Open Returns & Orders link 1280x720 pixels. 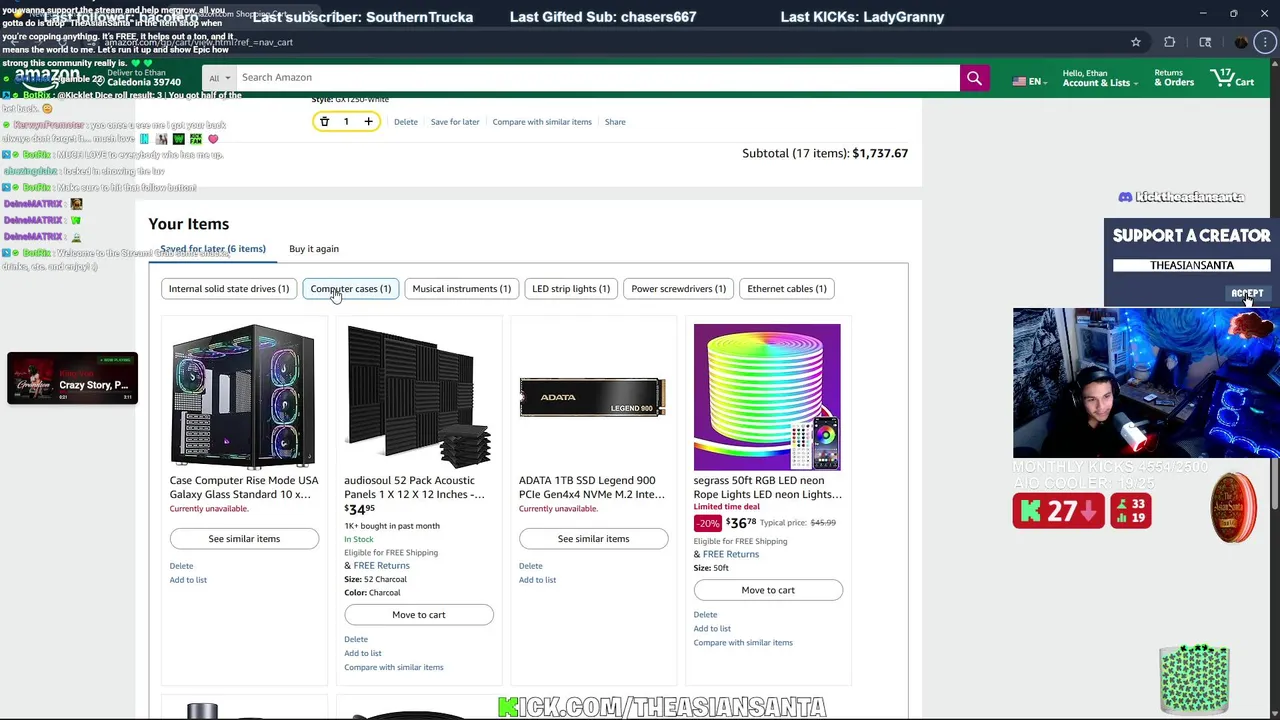point(1174,78)
